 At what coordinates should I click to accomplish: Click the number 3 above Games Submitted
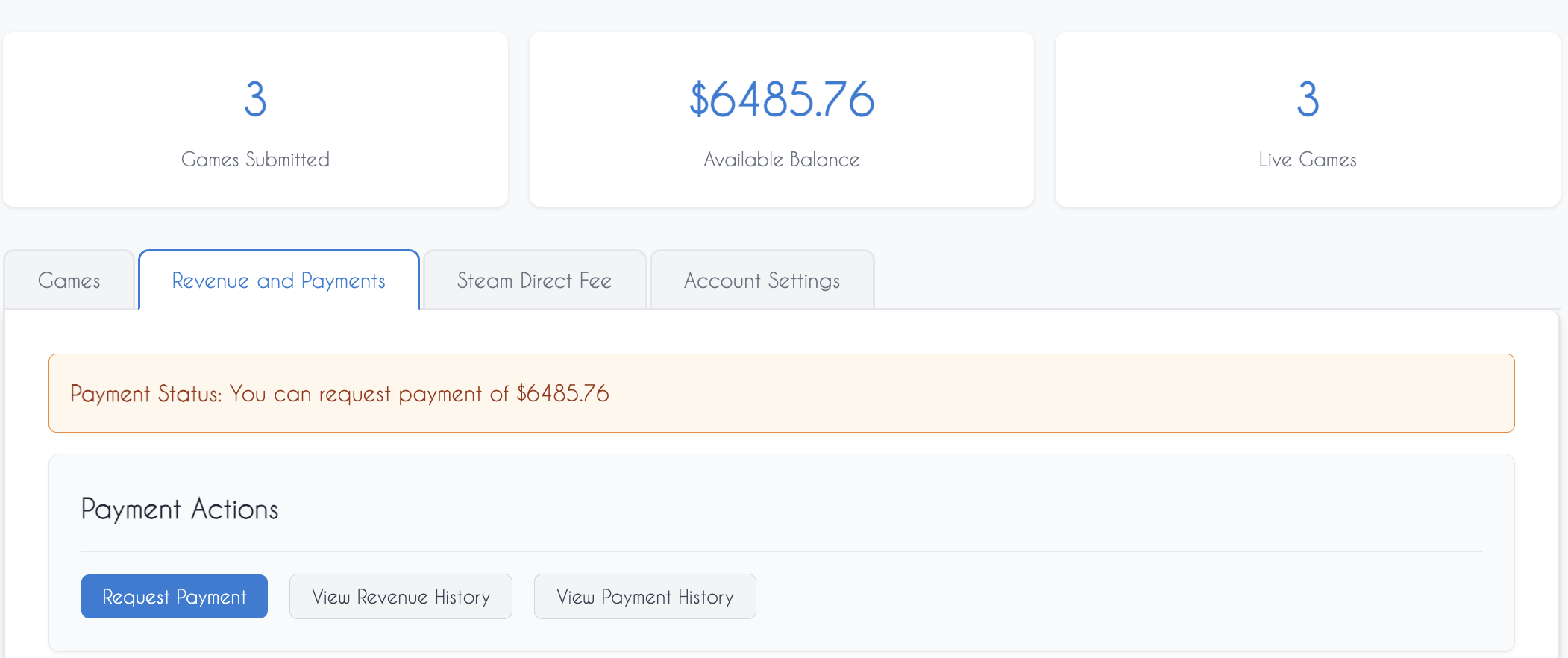(x=256, y=99)
